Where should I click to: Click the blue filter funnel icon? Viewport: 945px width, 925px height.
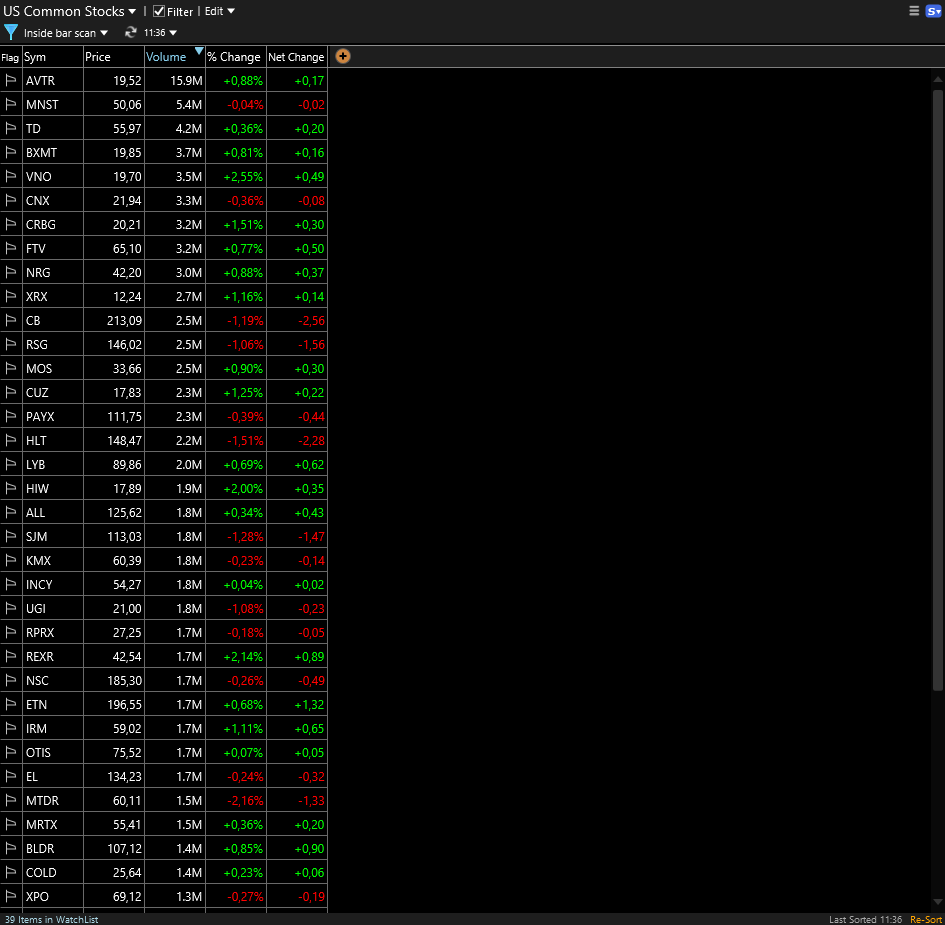10,32
